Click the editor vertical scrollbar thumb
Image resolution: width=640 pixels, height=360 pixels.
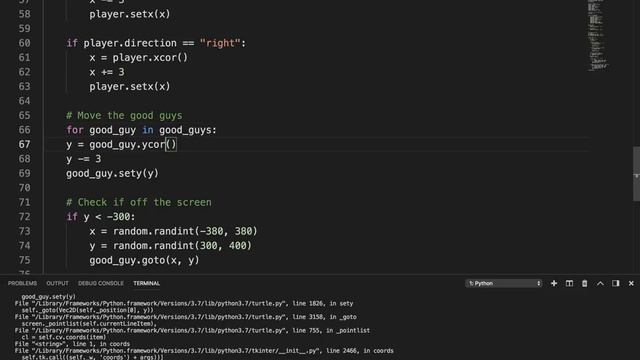[x=636, y=174]
